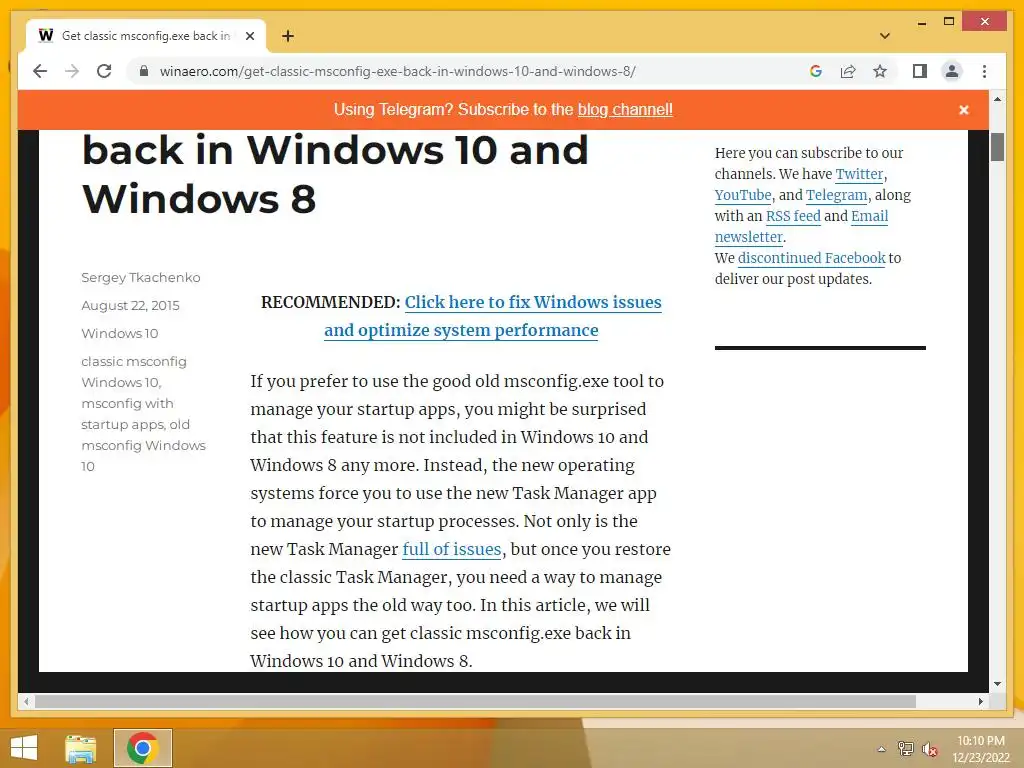Open the blog channel link
The width and height of the screenshot is (1024, 768).
pyautogui.click(x=625, y=110)
